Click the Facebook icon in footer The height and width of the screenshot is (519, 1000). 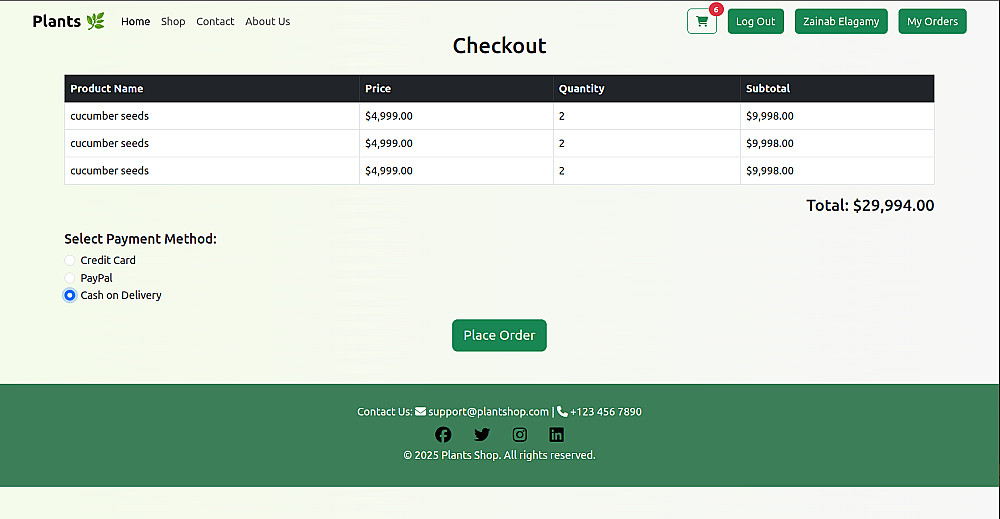click(x=443, y=434)
